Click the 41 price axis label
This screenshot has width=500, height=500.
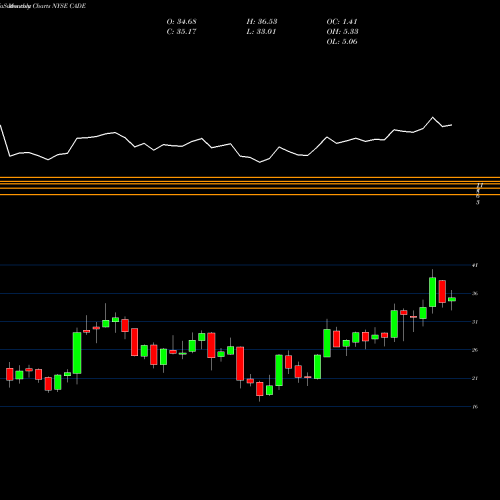pyautogui.click(x=475, y=265)
